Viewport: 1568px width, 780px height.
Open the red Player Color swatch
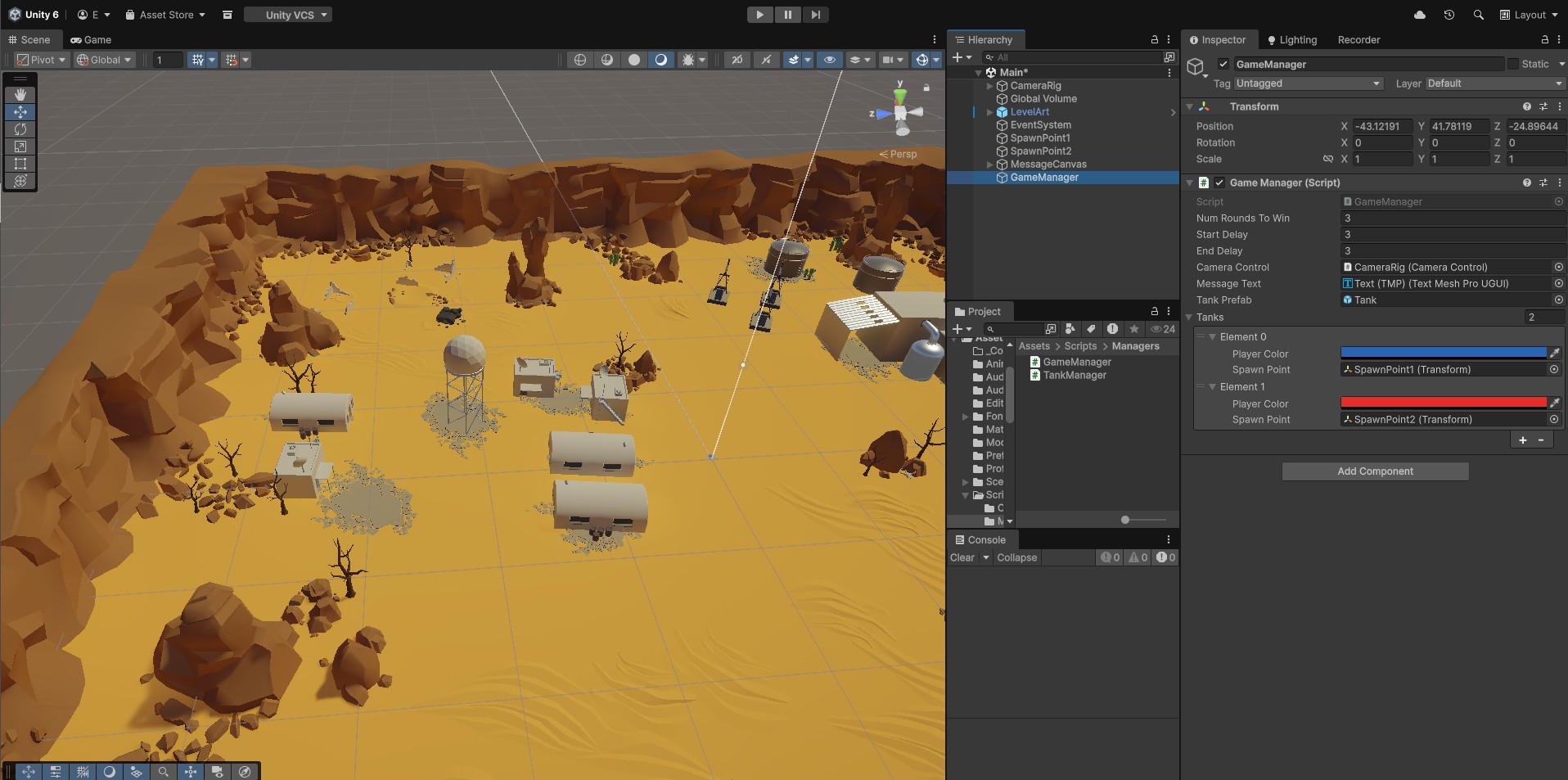pyautogui.click(x=1443, y=403)
